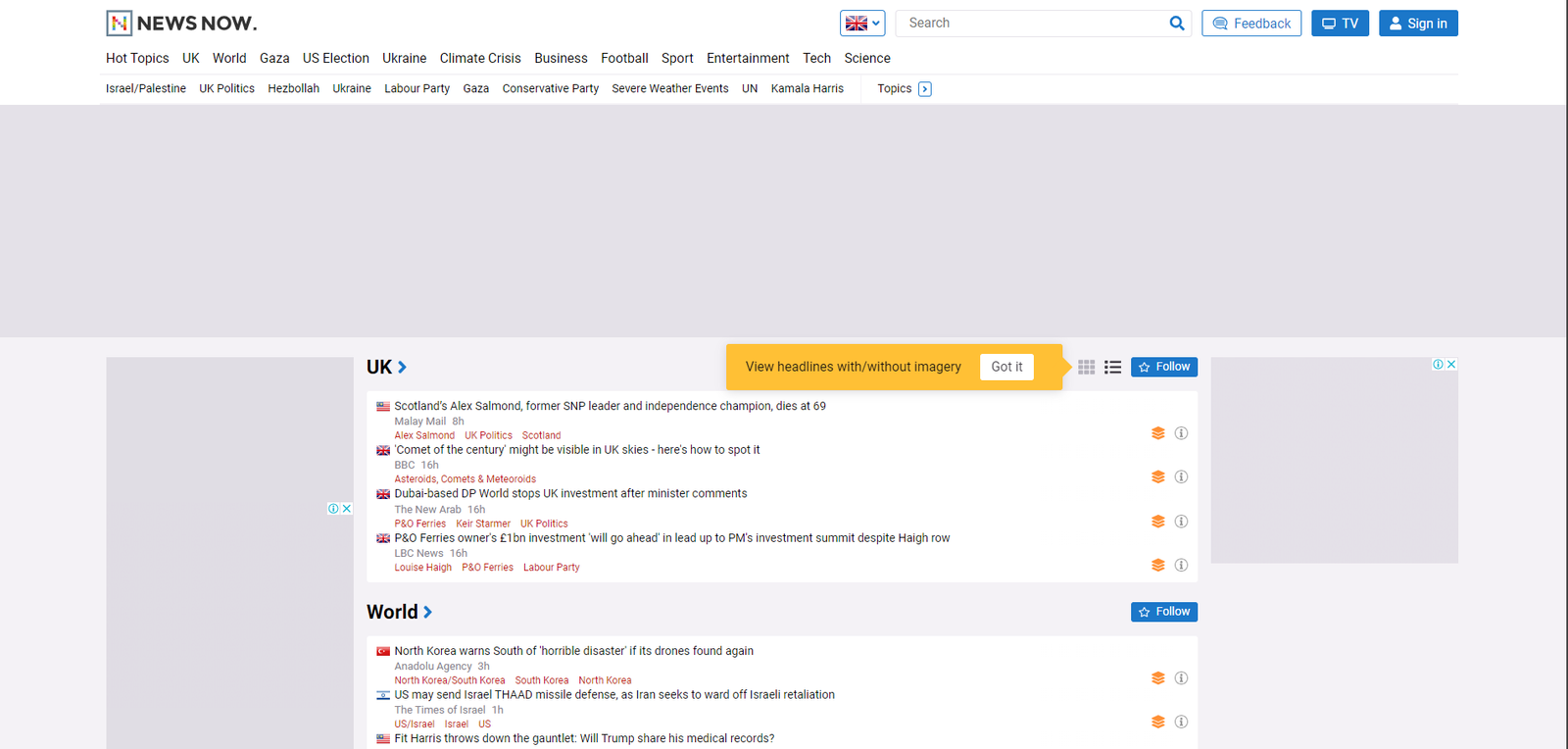Image resolution: width=1568 pixels, height=749 pixels.
Task: Click the search magnifier icon
Action: (x=1176, y=24)
